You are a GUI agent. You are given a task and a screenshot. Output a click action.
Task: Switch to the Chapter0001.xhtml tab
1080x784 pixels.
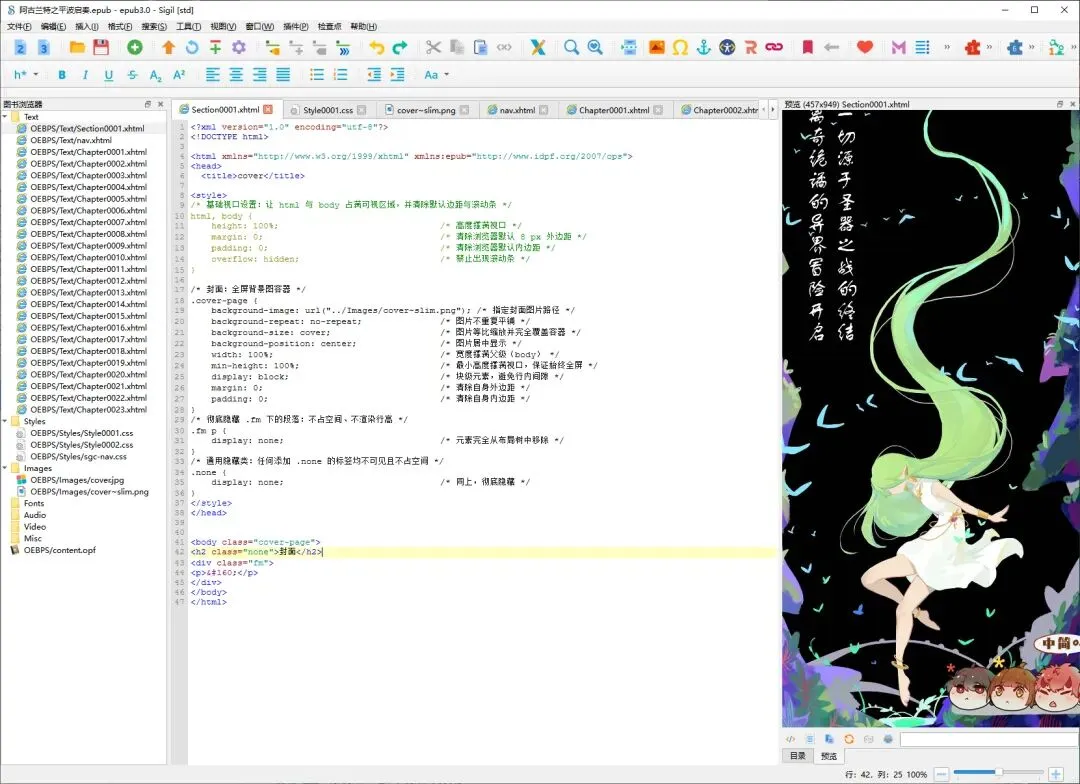point(613,110)
